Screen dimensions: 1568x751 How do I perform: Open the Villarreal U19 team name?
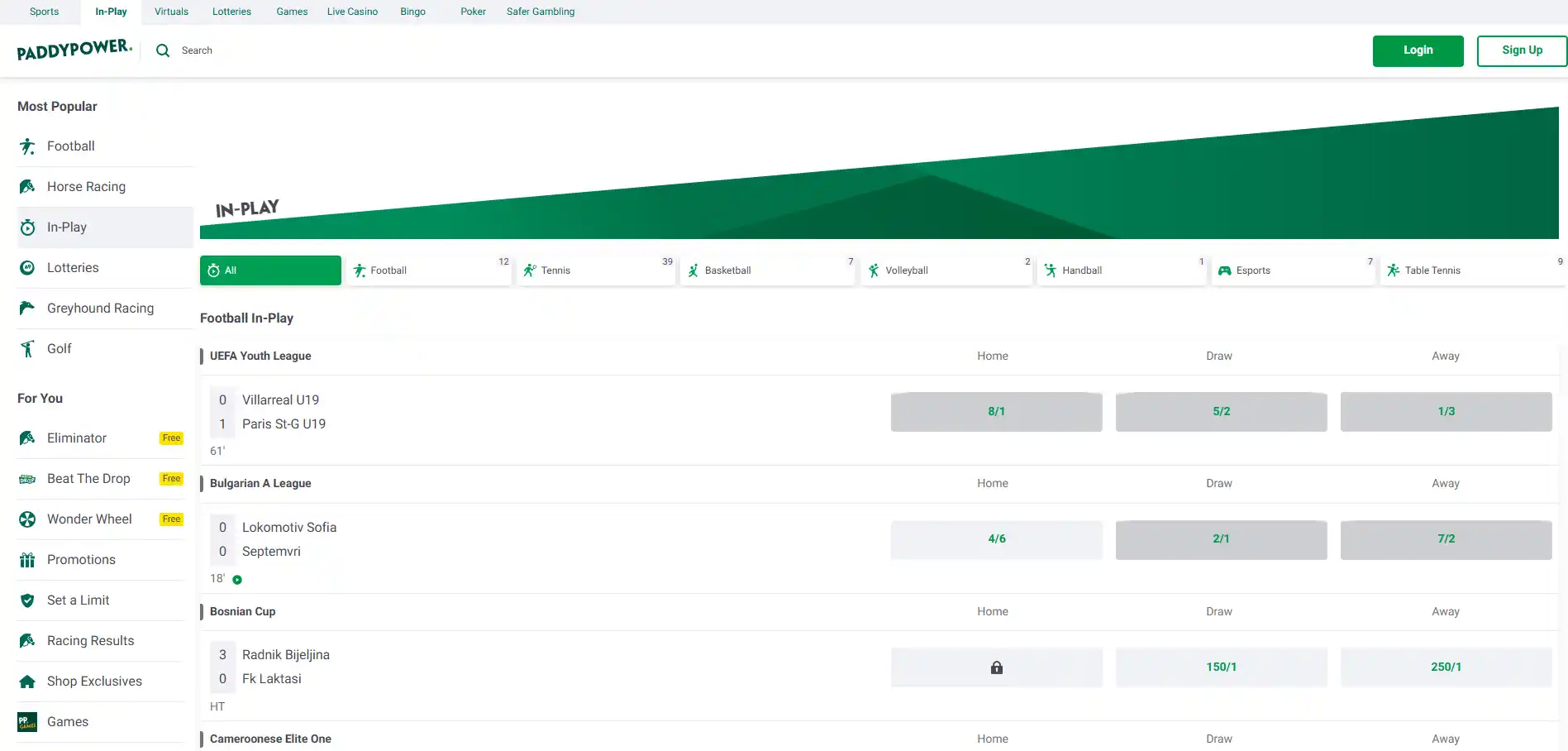click(x=280, y=400)
